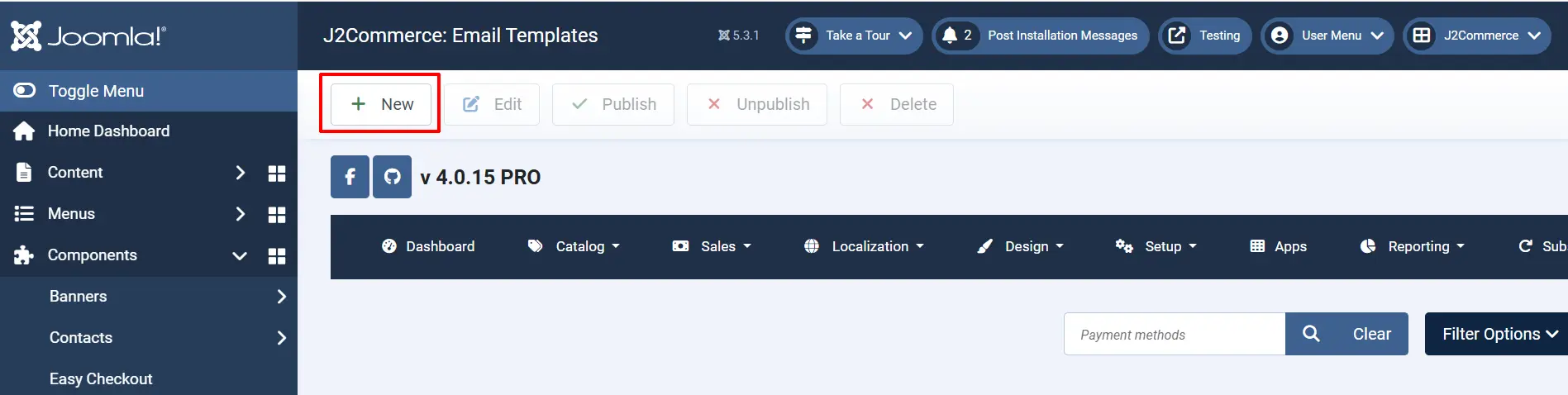Image resolution: width=1568 pixels, height=395 pixels.
Task: Expand the Menus chevron
Action: (x=240, y=214)
